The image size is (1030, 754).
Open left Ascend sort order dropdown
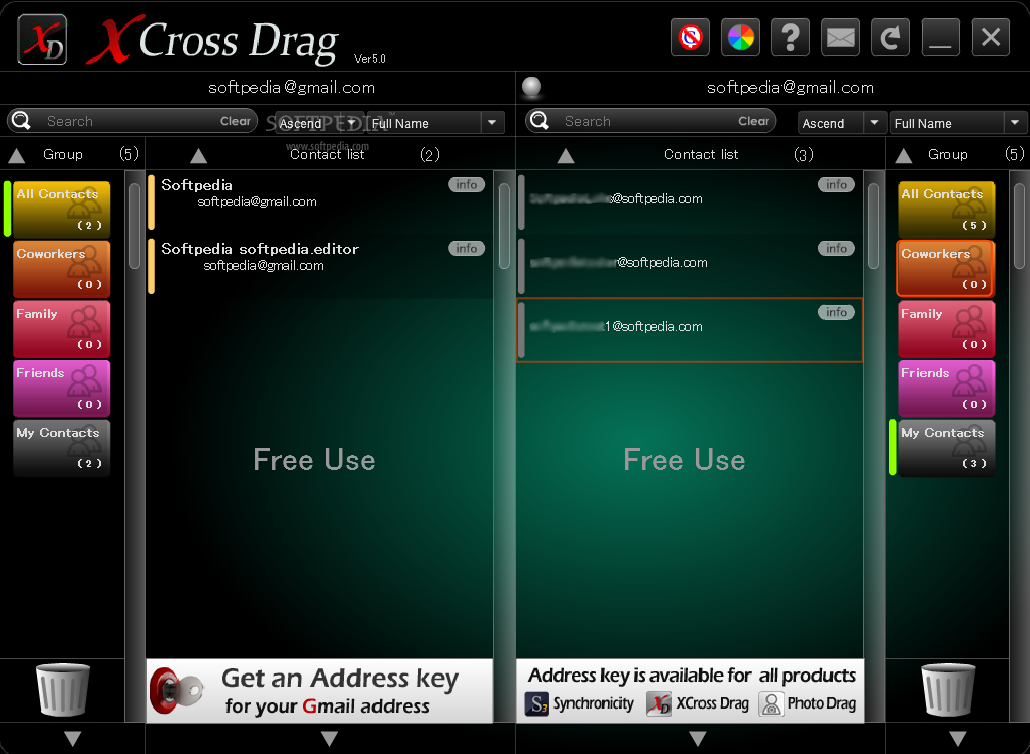319,123
